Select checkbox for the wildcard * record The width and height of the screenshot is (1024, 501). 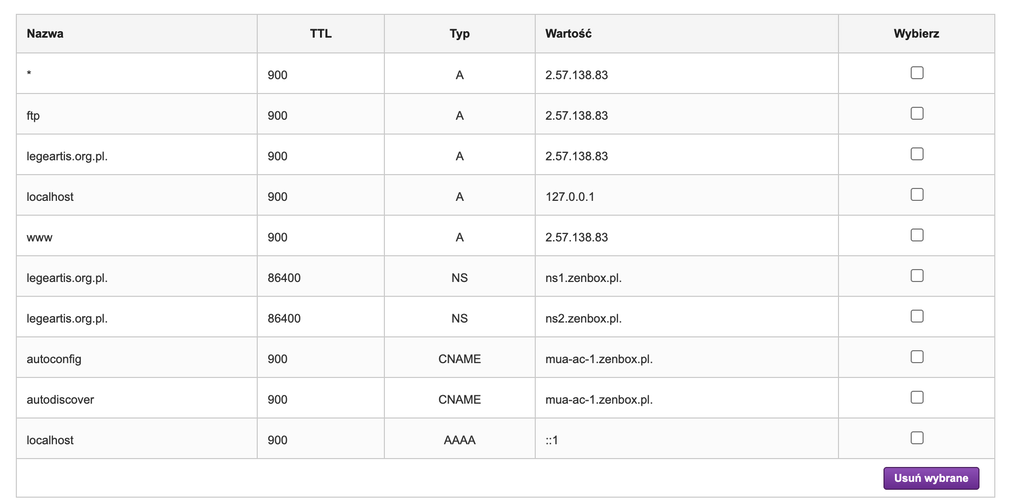tap(916, 73)
